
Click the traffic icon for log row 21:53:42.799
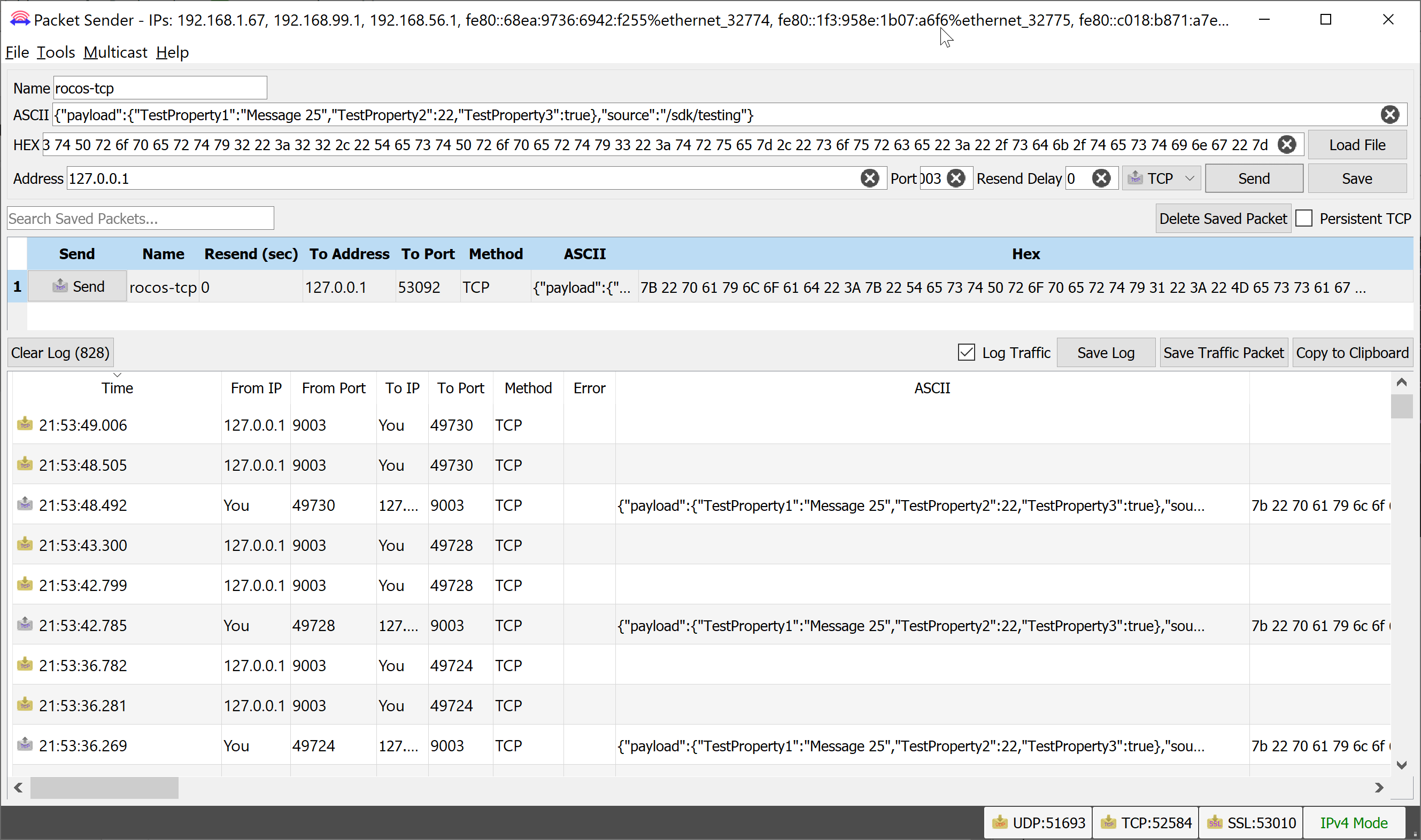pyautogui.click(x=25, y=584)
